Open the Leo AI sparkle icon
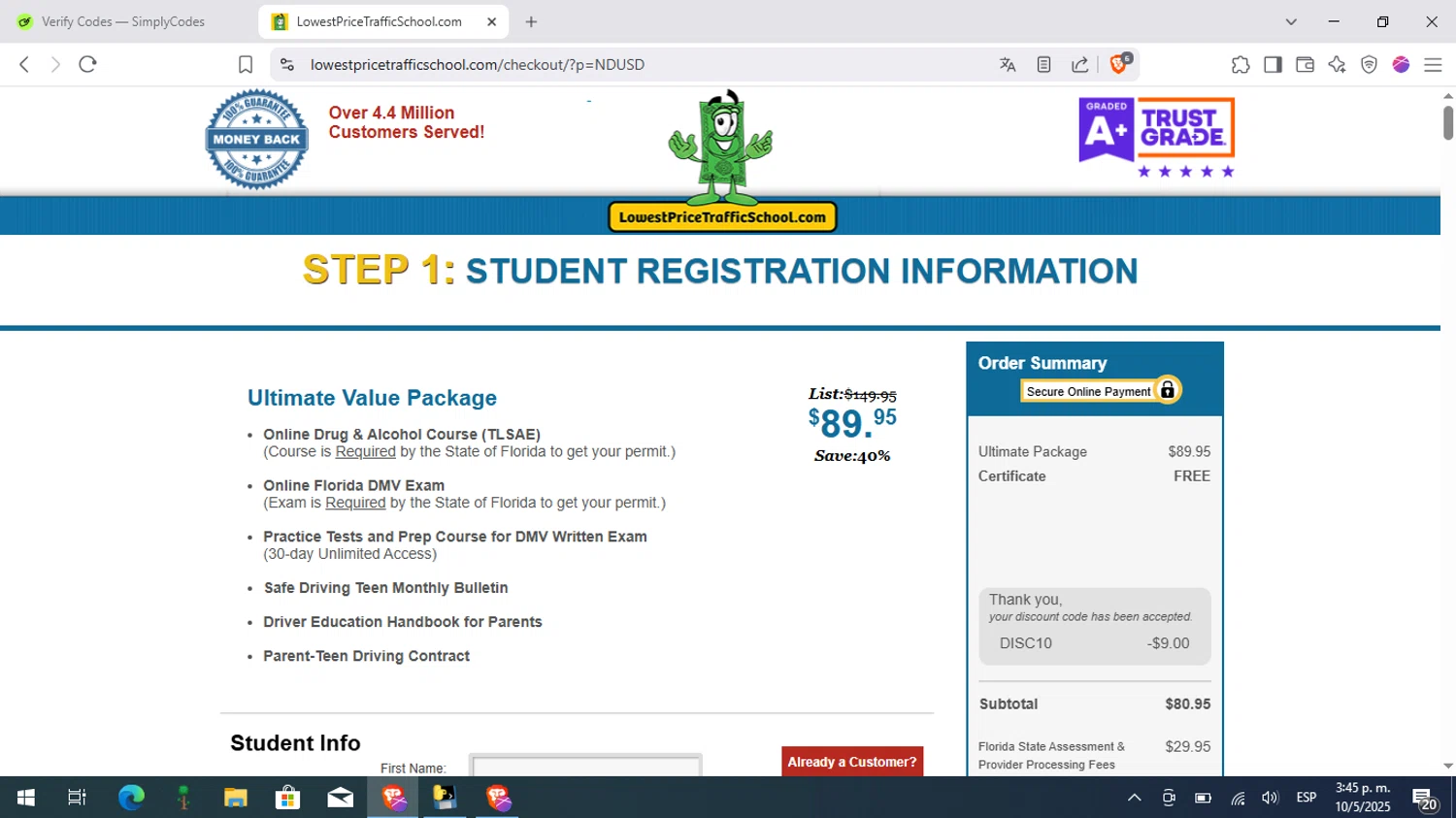The image size is (1456, 818). click(1337, 65)
